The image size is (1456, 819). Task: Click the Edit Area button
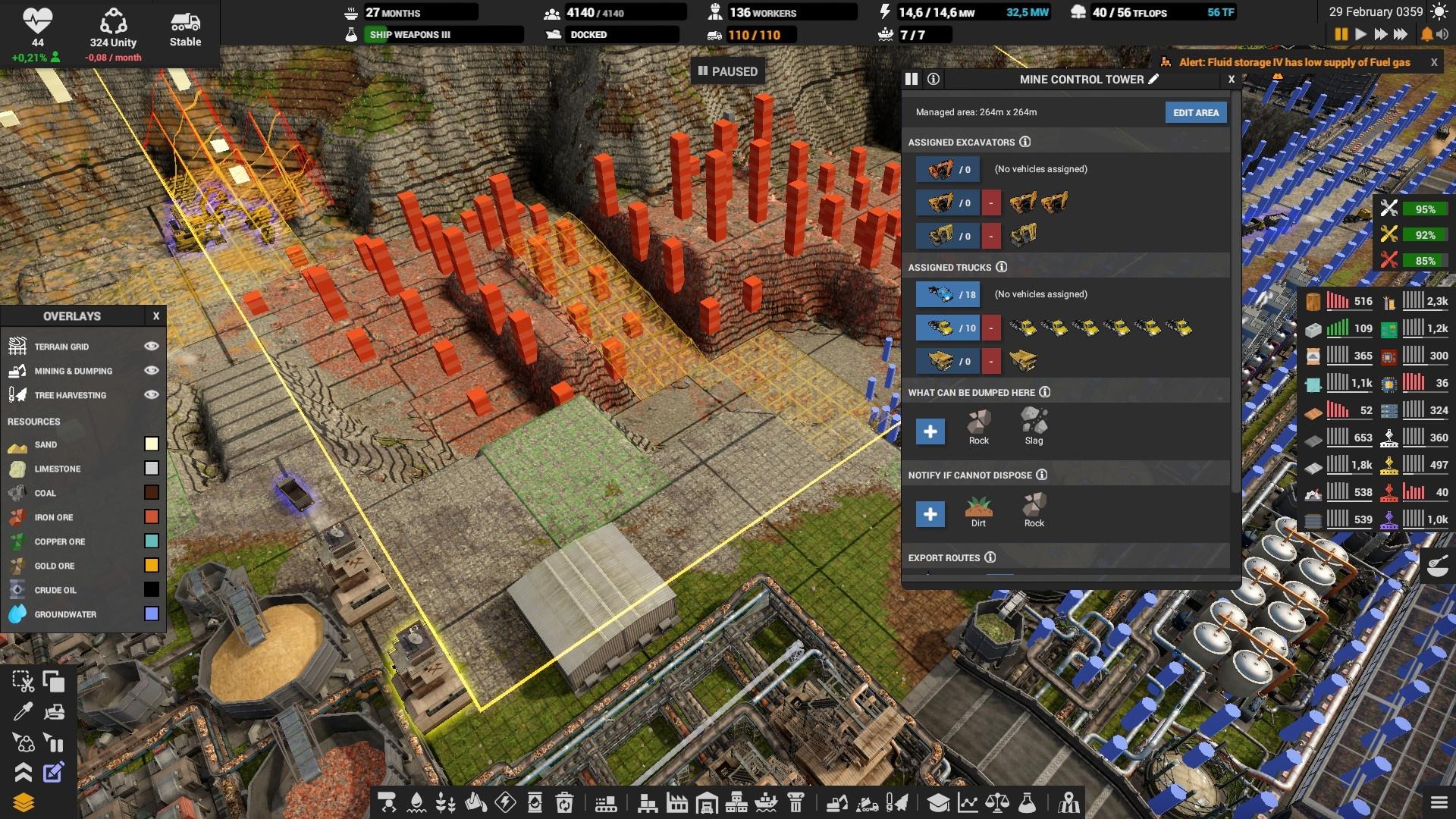point(1195,112)
